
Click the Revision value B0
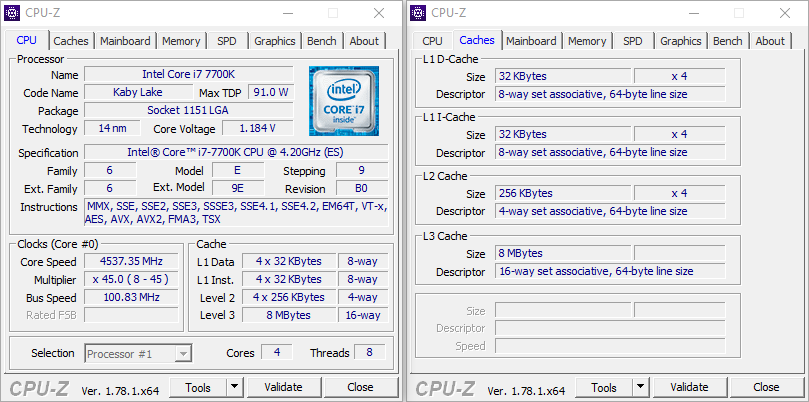[x=362, y=188]
